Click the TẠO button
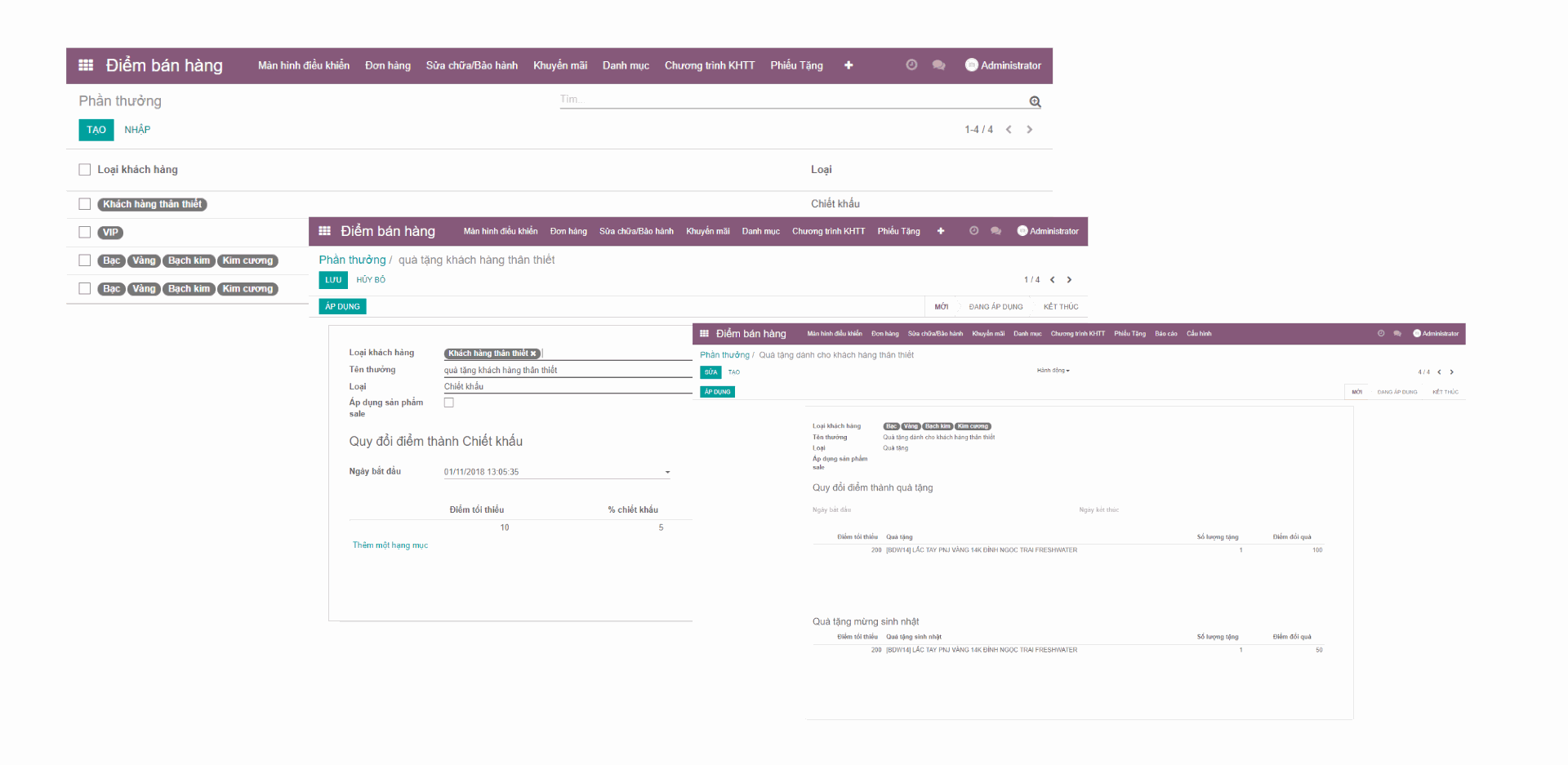The image size is (1568, 765). coord(96,130)
